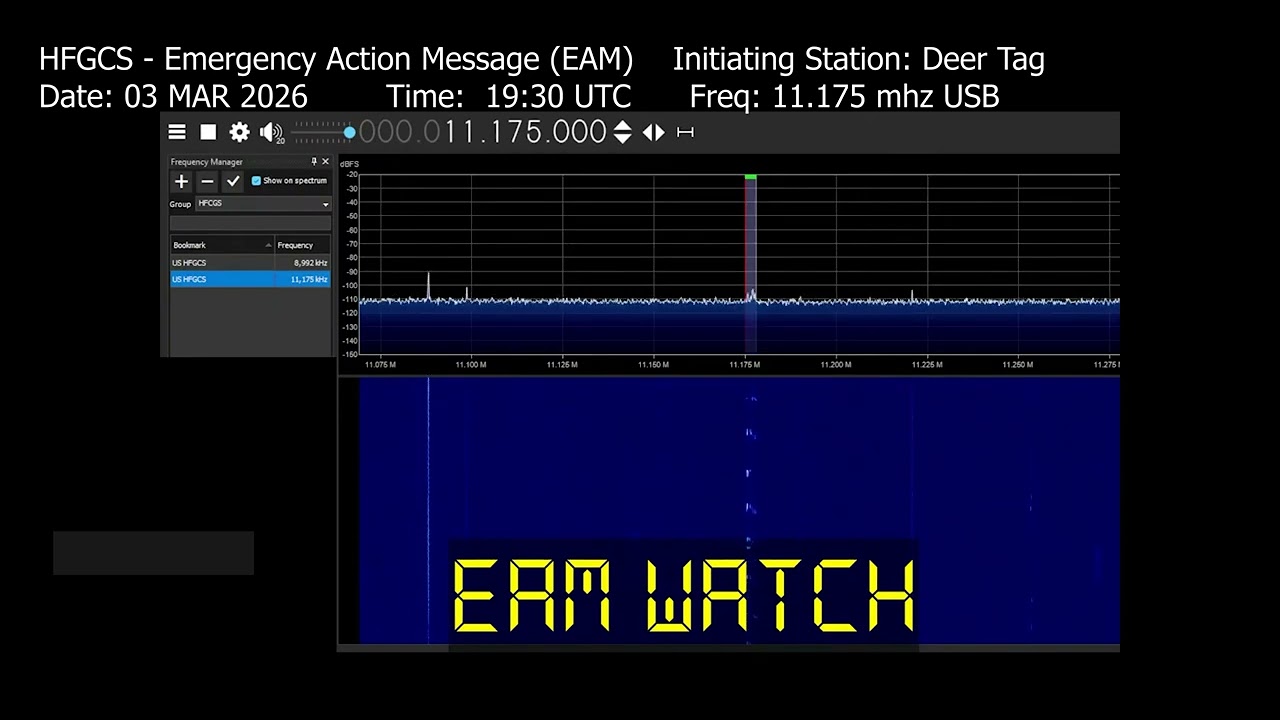Add new bookmark with plus button
The image size is (1280, 720).
181,181
